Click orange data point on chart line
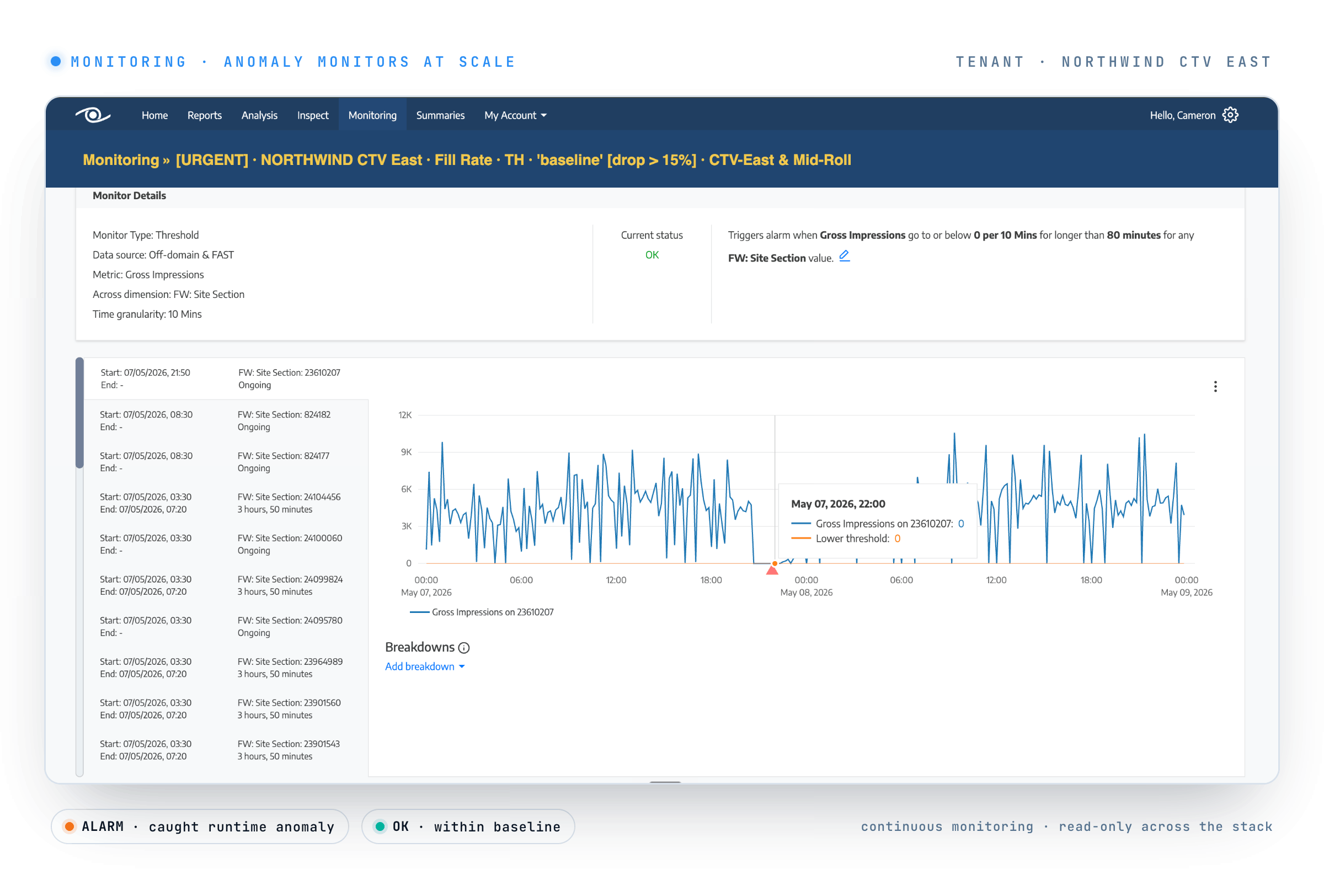The width and height of the screenshot is (1324, 896). (x=775, y=563)
